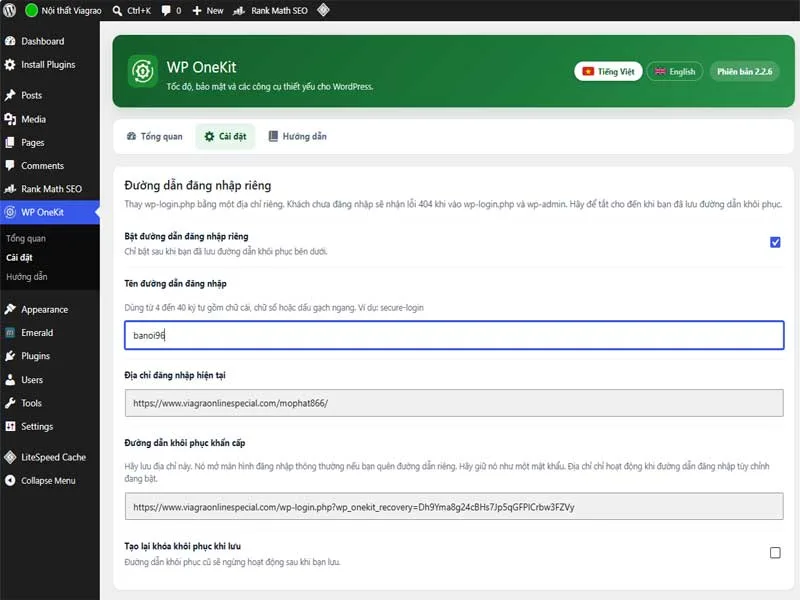Click the Users person icon
800x600 pixels.
[10, 380]
